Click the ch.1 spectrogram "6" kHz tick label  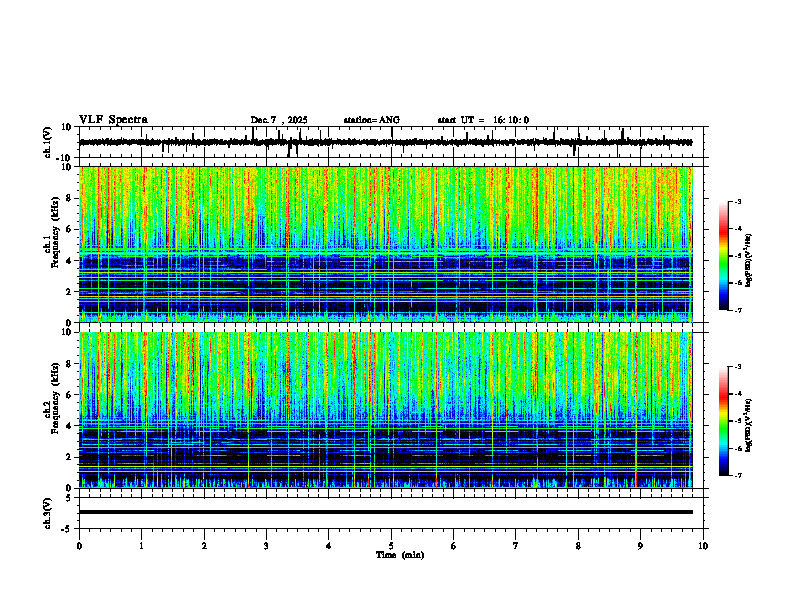tap(69, 229)
